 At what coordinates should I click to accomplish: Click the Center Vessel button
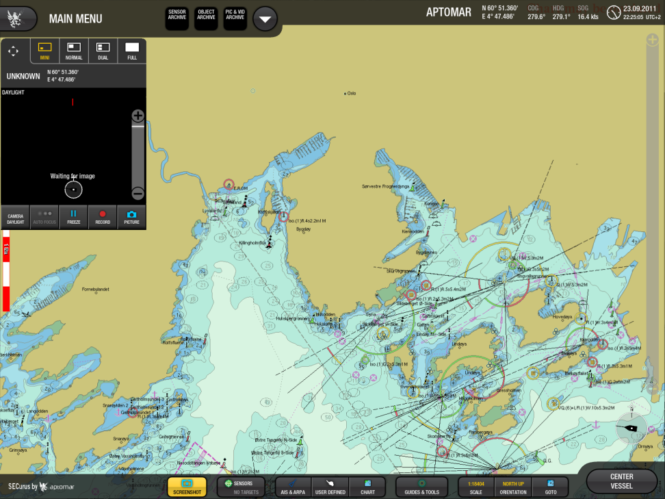click(x=621, y=481)
